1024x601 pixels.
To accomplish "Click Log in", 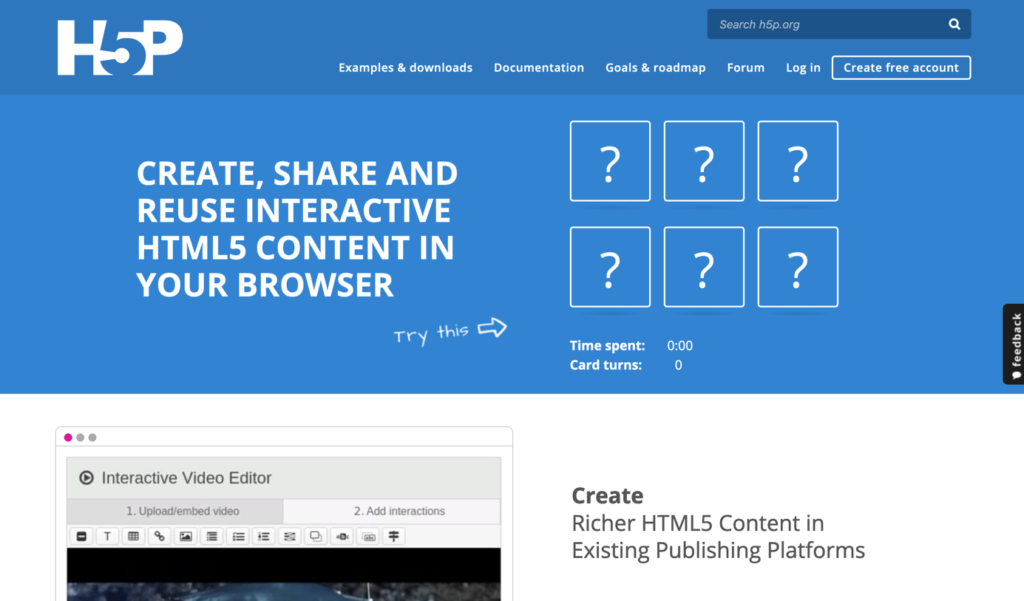I will pyautogui.click(x=803, y=67).
